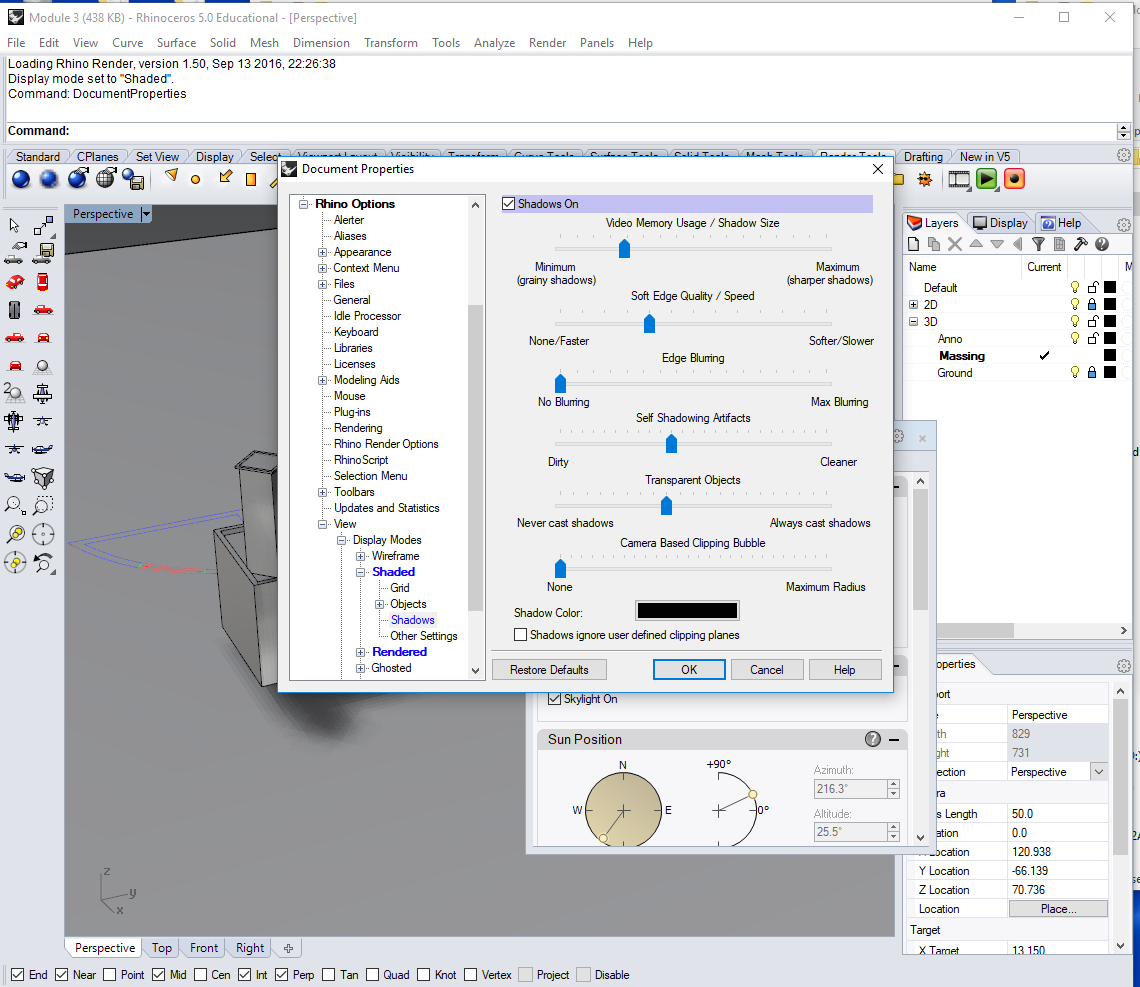The image size is (1140, 987).
Task: Click the green play button icon
Action: (987, 179)
